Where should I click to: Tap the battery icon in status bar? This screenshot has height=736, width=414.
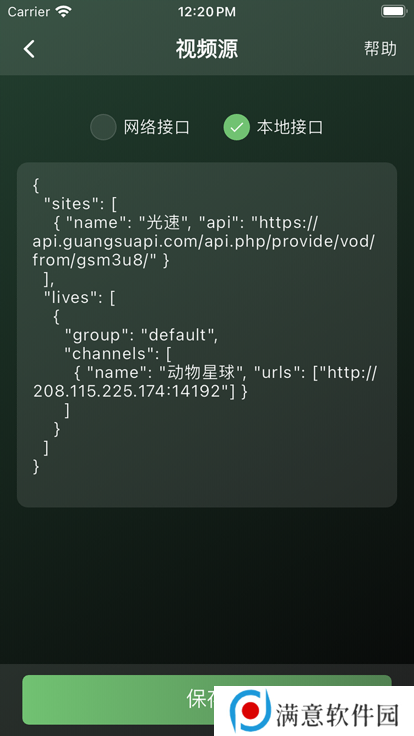point(393,11)
